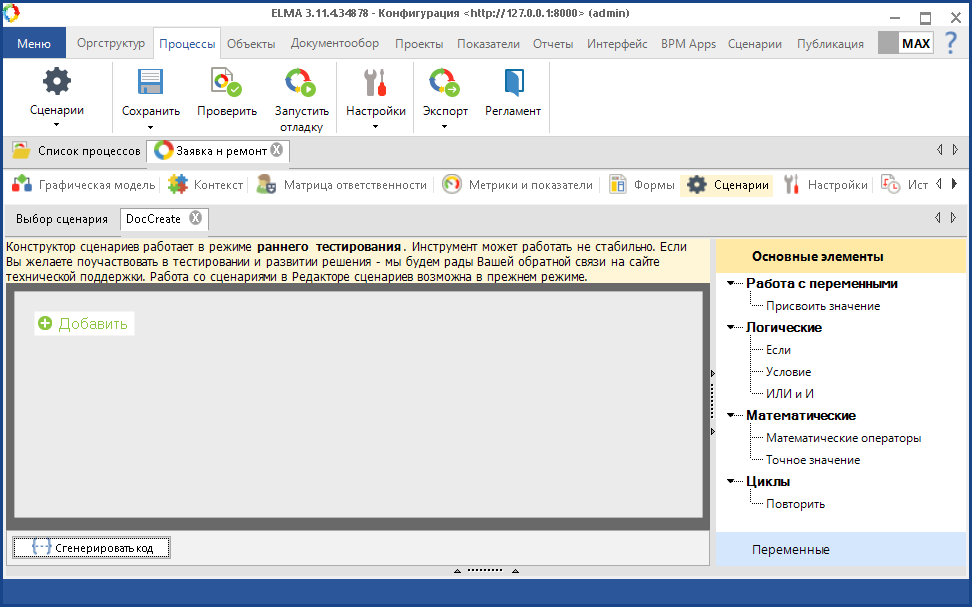Click the Основные элементы panel header
The height and width of the screenshot is (607, 972).
coord(841,256)
